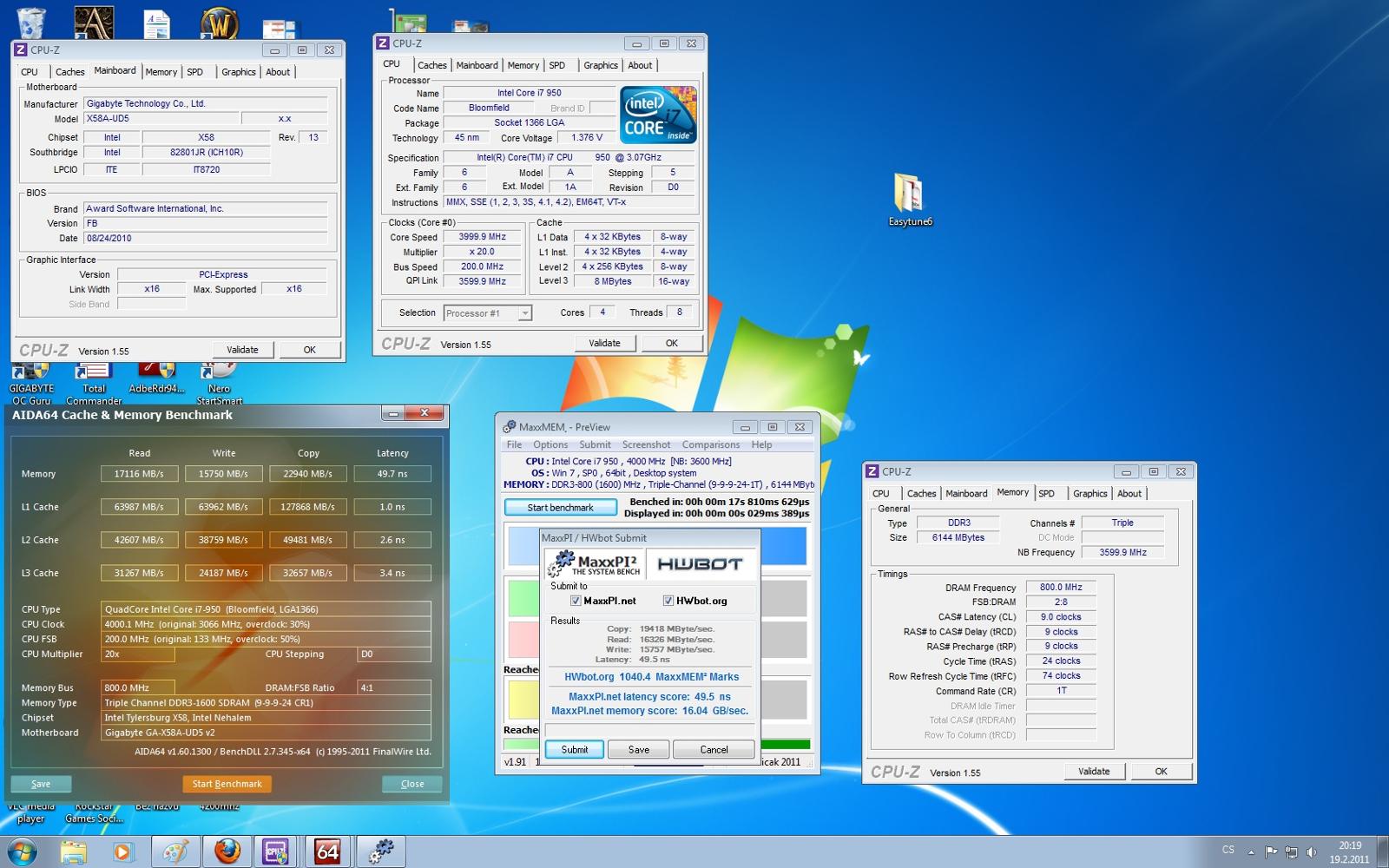Click Validate in the memory CPU-Z window
Screen dimensions: 1389x868
click(x=1094, y=771)
